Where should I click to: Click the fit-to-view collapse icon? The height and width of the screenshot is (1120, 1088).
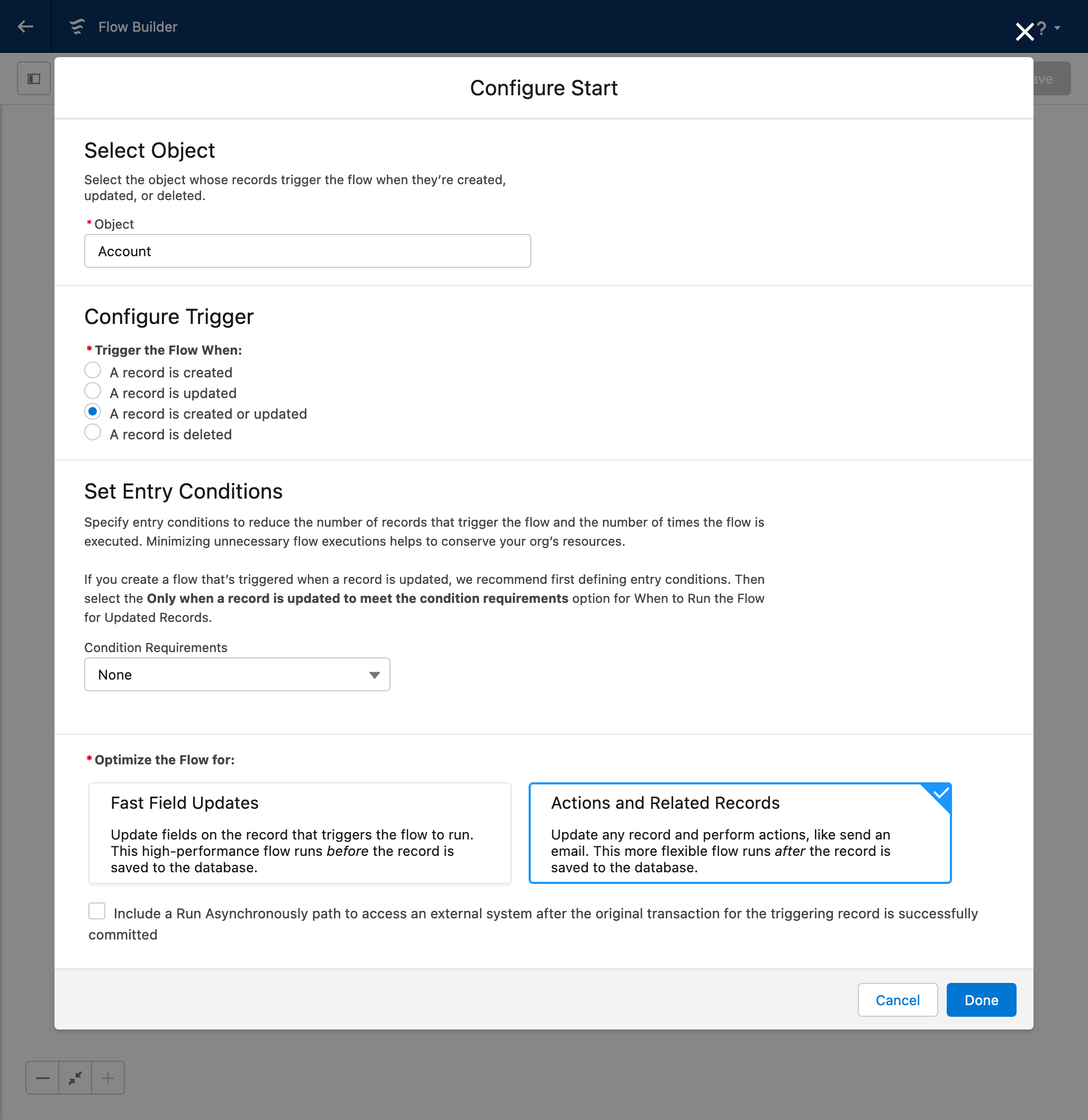click(75, 1078)
